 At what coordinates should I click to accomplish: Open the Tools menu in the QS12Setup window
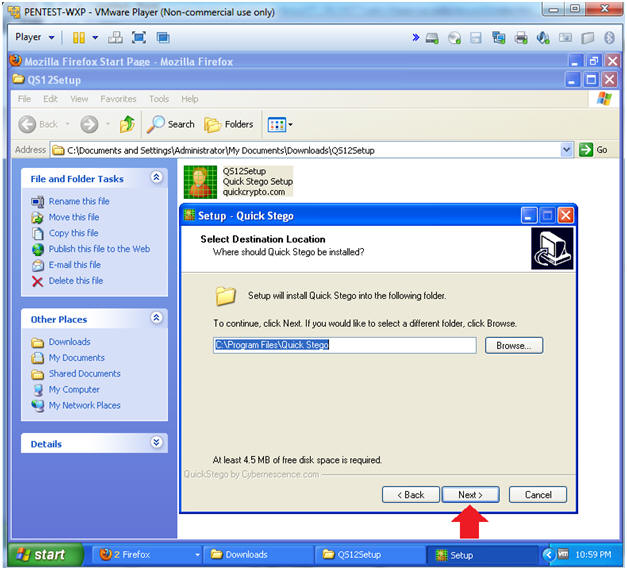[159, 99]
